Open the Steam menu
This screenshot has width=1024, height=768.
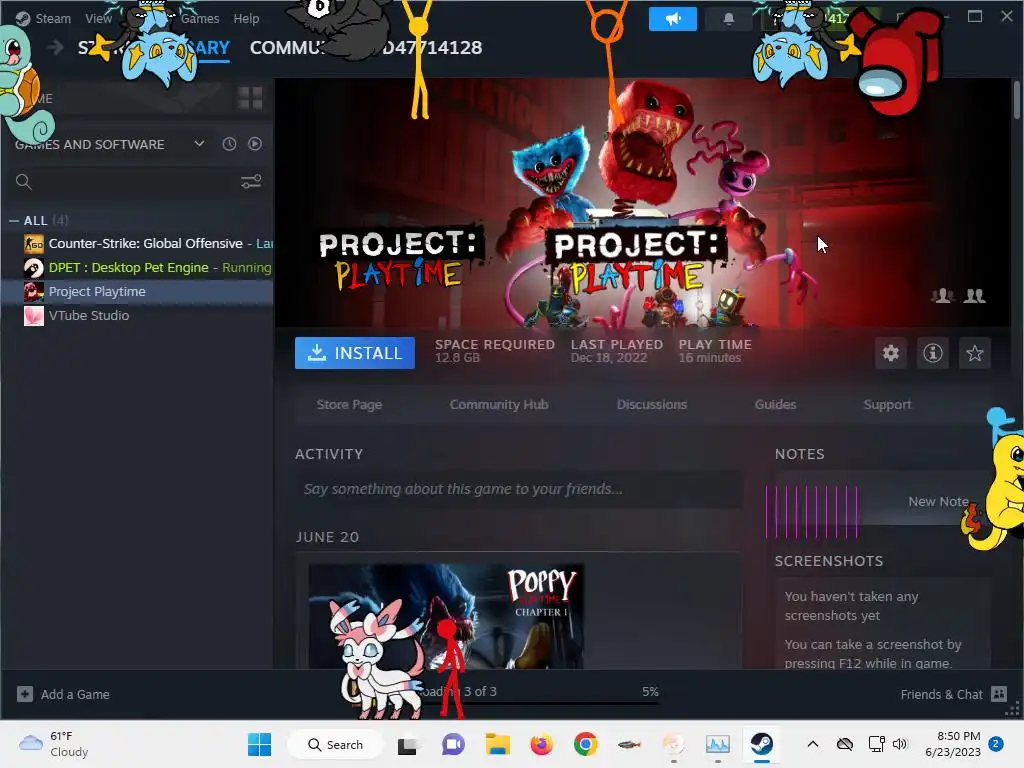click(53, 18)
